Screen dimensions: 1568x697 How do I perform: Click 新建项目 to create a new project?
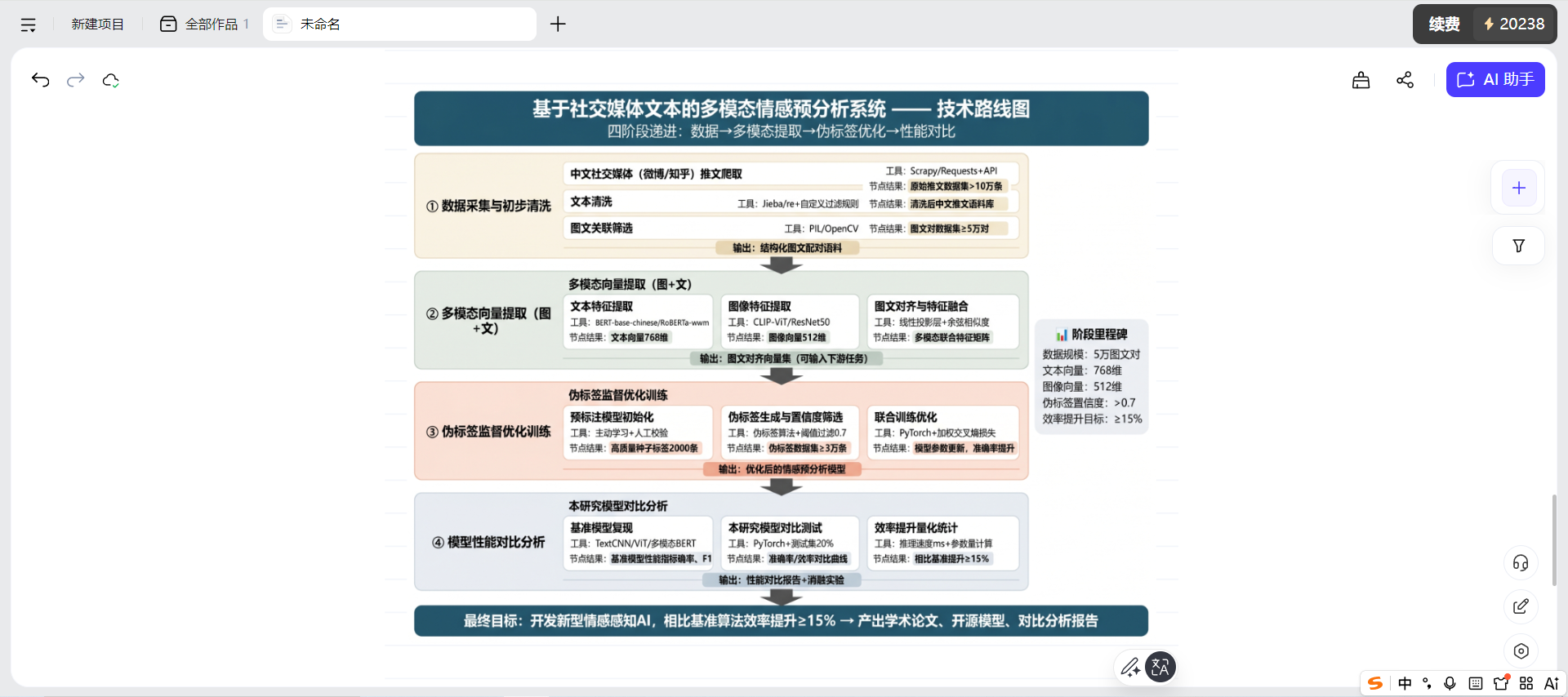coord(97,24)
